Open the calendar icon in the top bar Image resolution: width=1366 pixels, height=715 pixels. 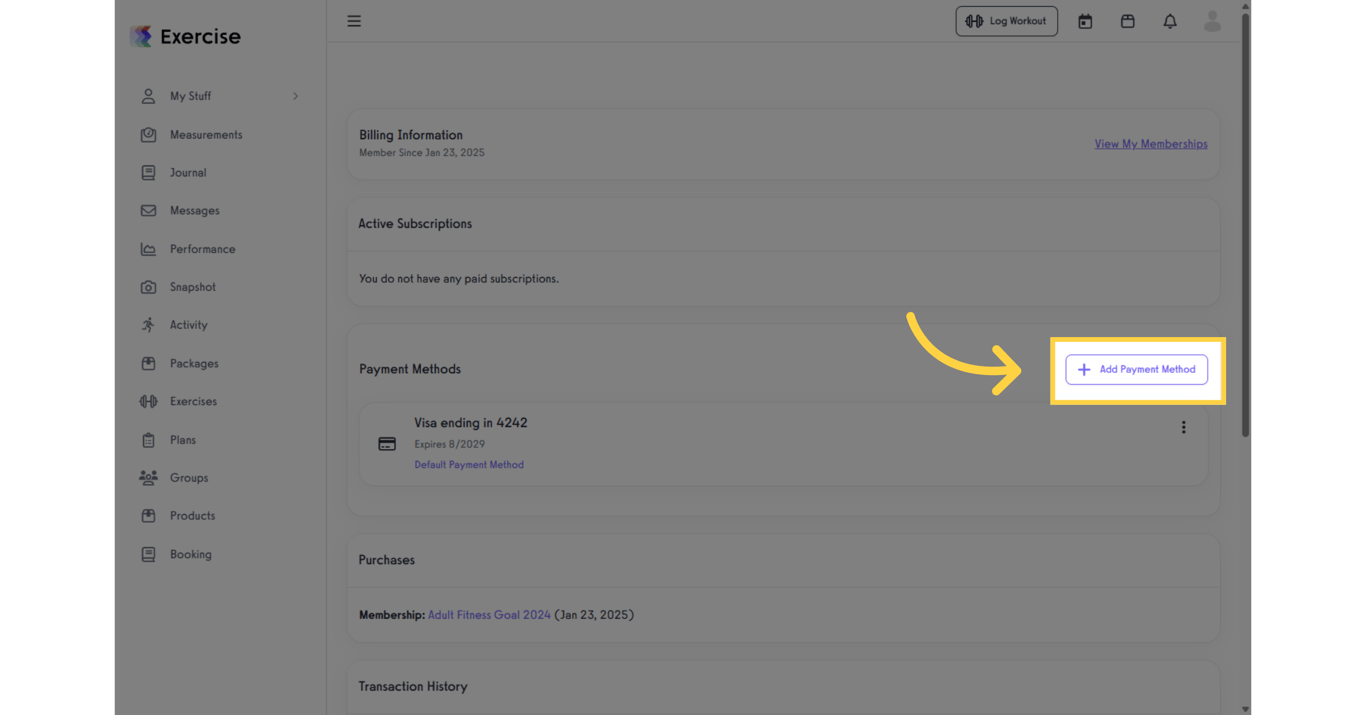coord(1085,21)
